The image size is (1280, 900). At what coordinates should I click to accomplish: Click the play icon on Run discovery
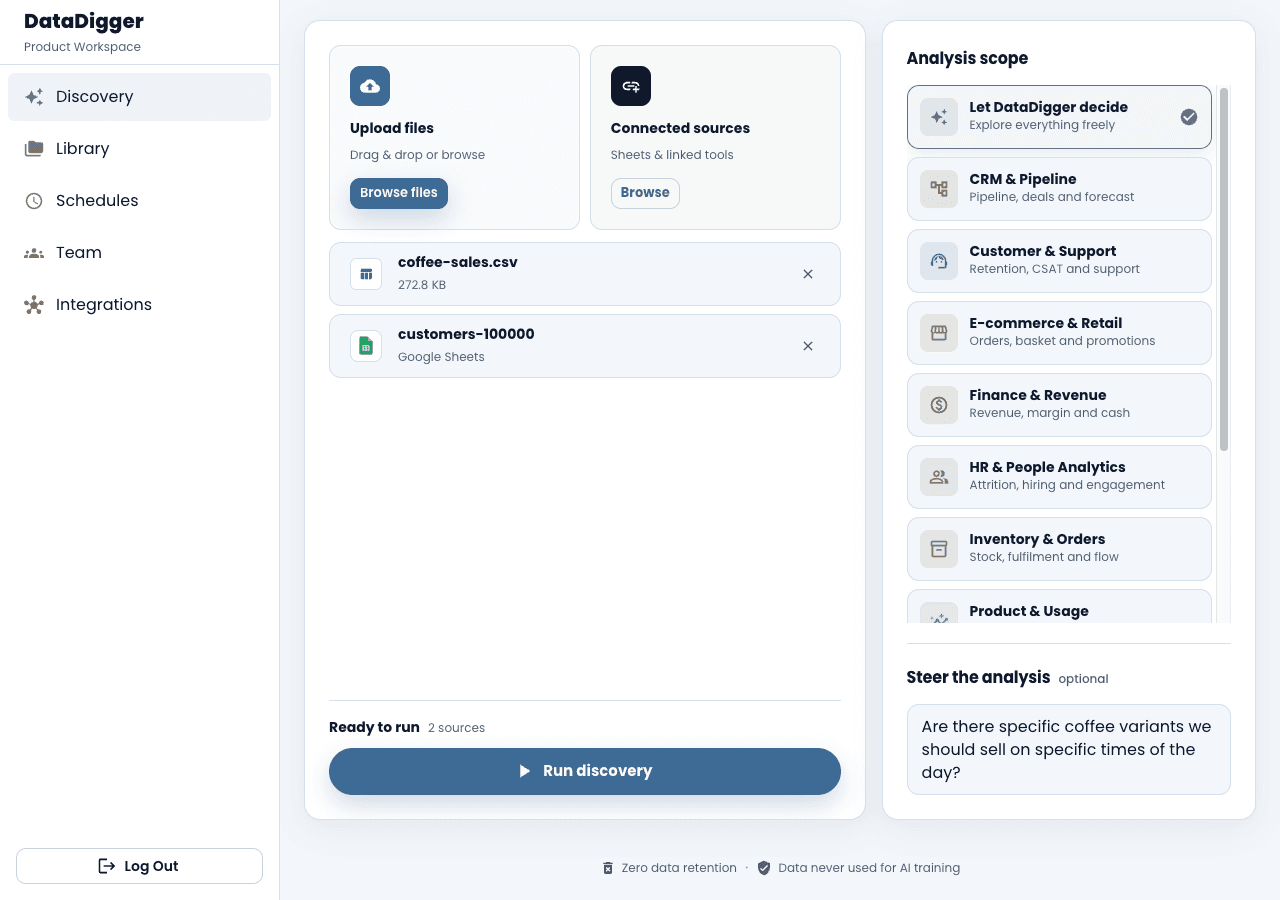coord(524,771)
